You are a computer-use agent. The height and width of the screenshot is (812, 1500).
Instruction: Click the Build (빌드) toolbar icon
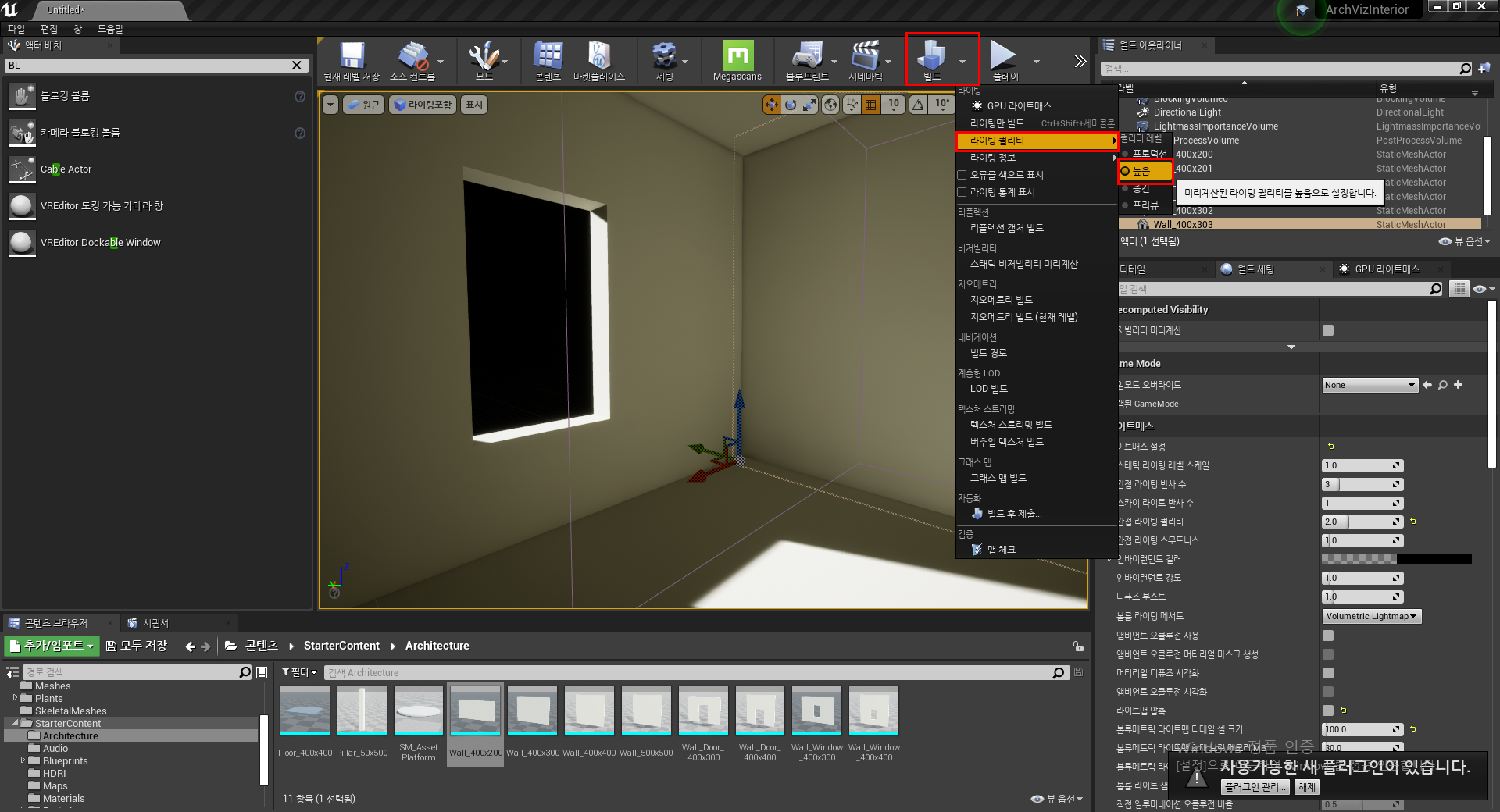pyautogui.click(x=931, y=55)
